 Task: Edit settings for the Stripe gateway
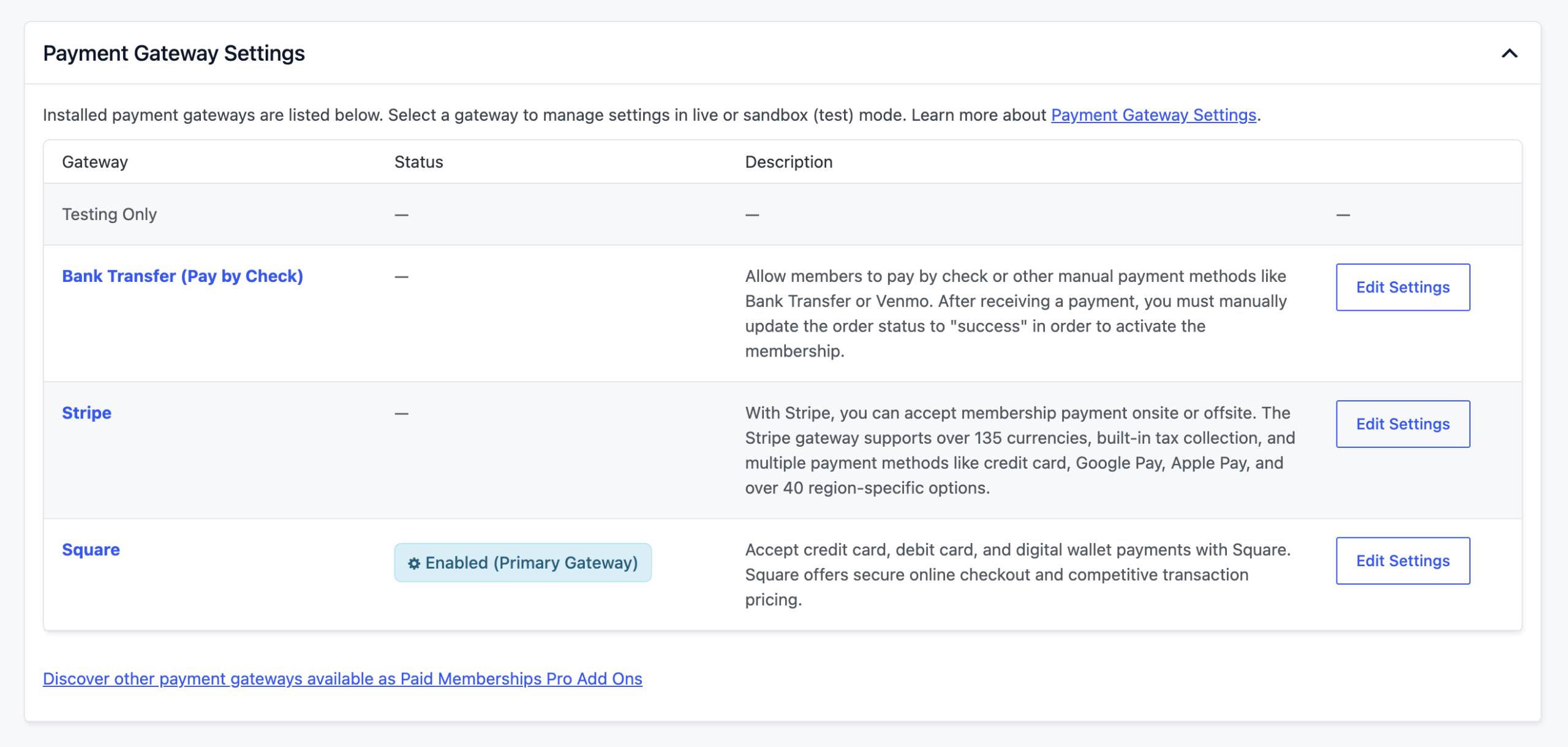tap(1403, 424)
